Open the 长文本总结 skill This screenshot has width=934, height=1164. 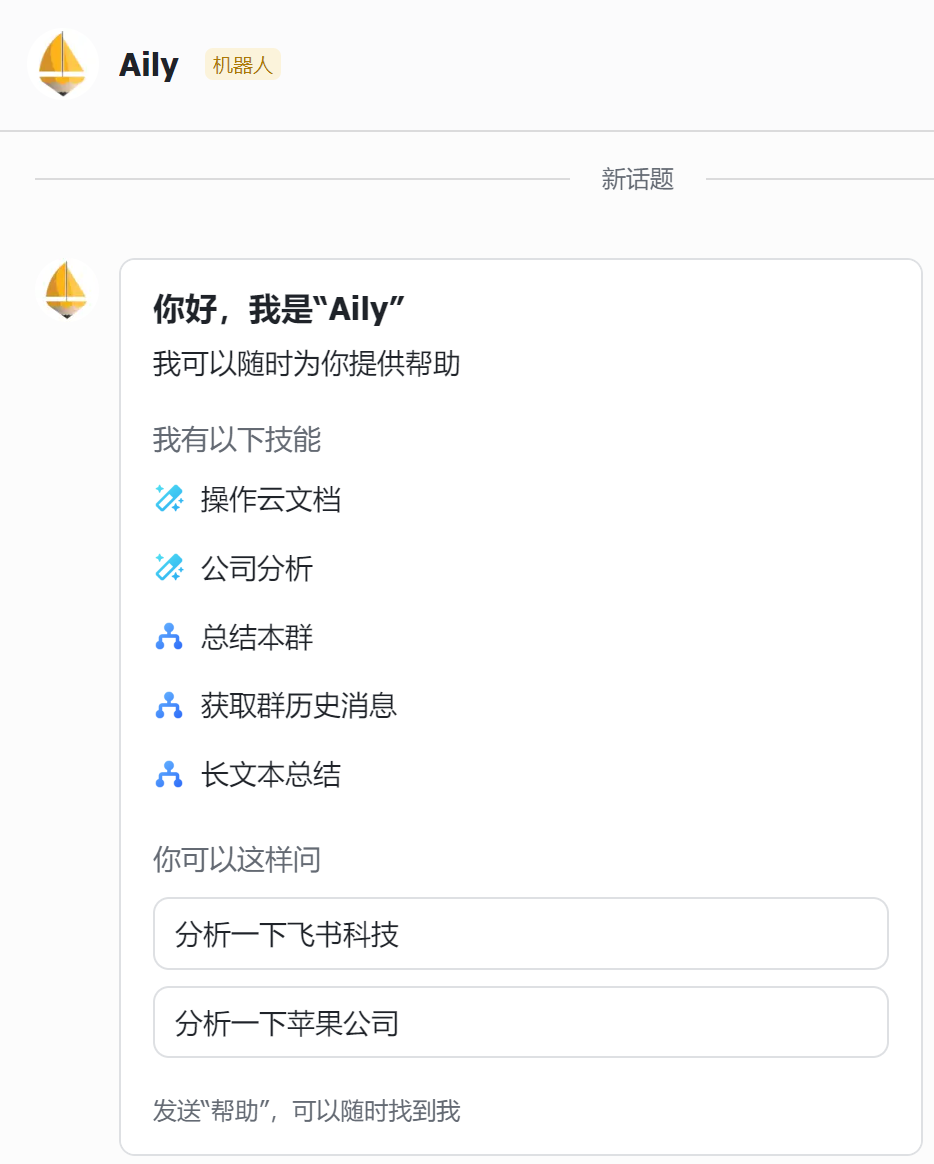[270, 775]
